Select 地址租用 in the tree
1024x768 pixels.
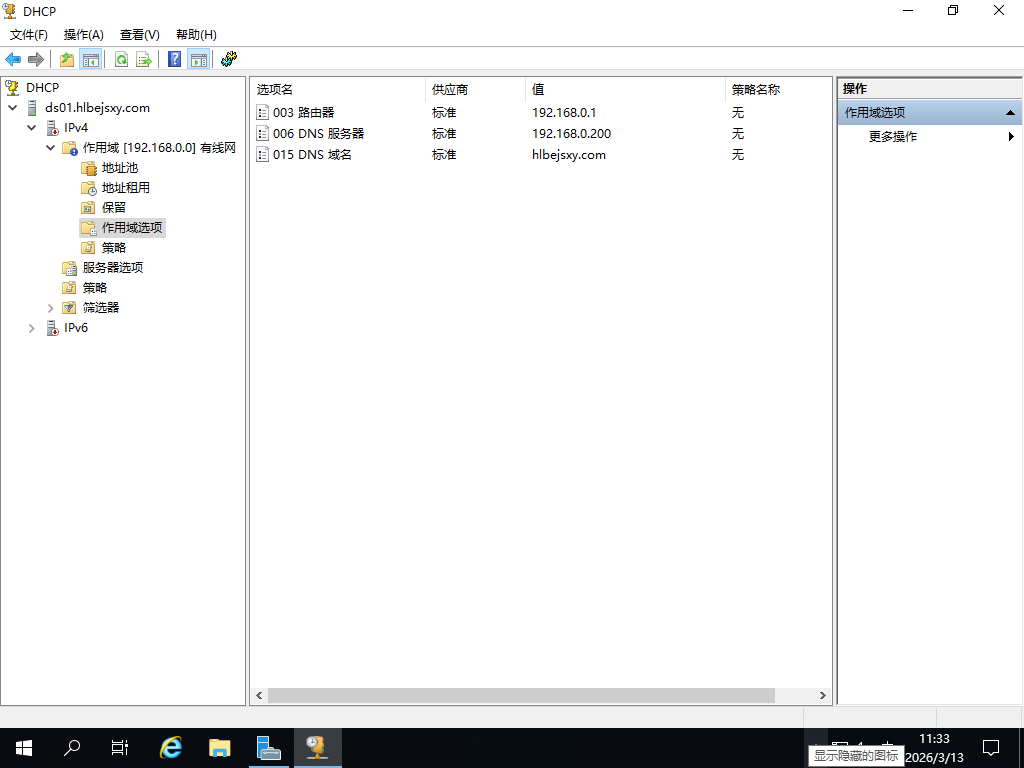125,188
